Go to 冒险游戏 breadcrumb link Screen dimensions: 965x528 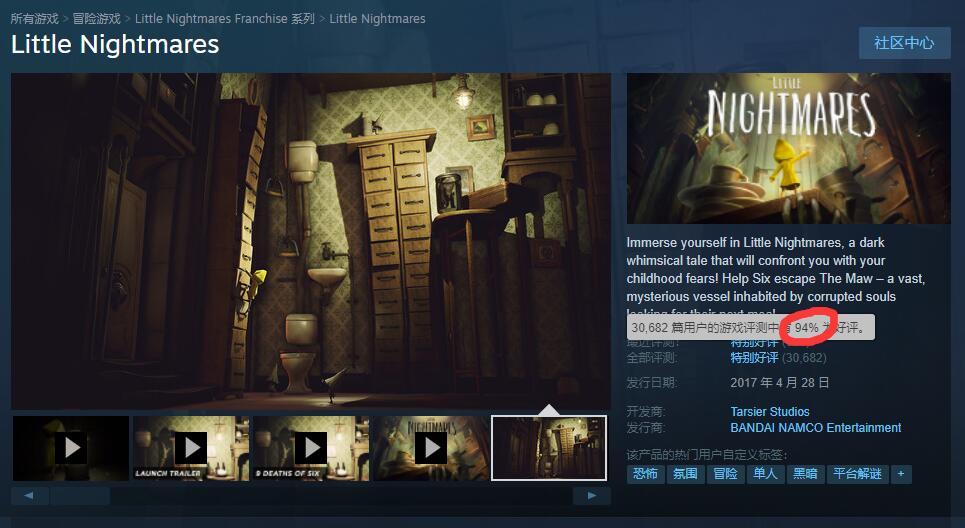(x=97, y=18)
